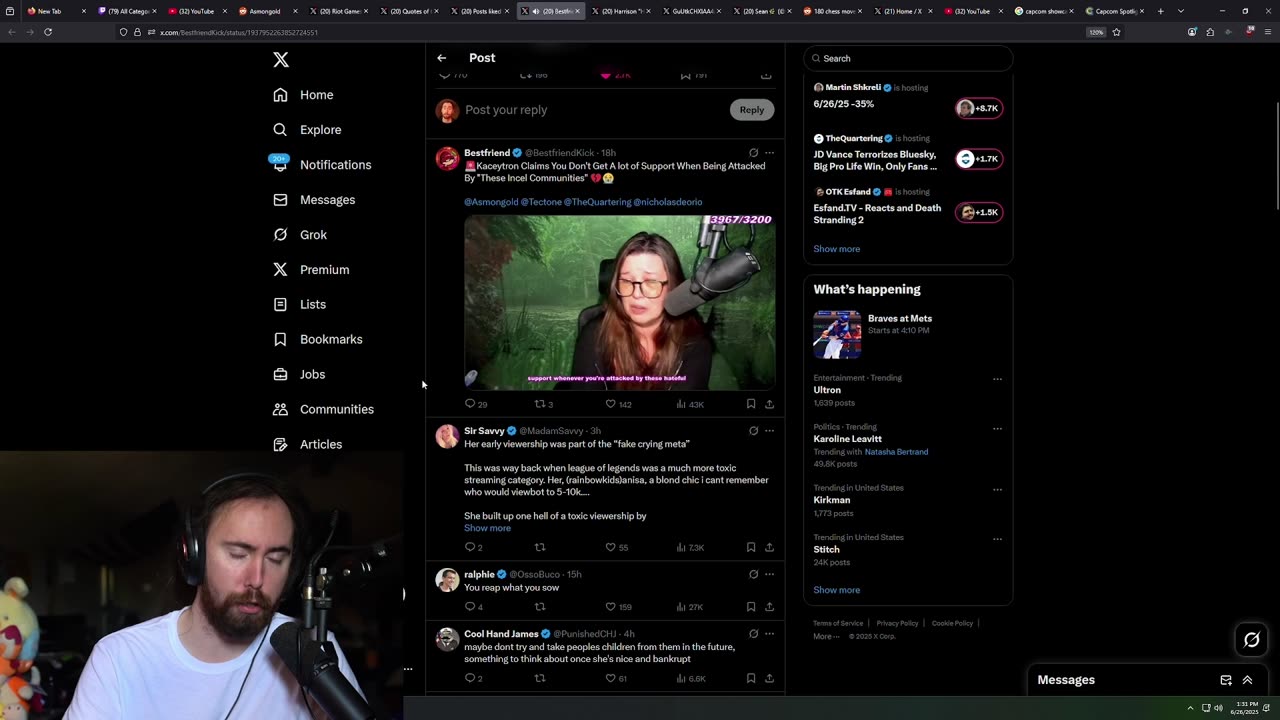The image size is (1280, 720).
Task: Click the @TheQuartering mention
Action: pyautogui.click(x=597, y=202)
